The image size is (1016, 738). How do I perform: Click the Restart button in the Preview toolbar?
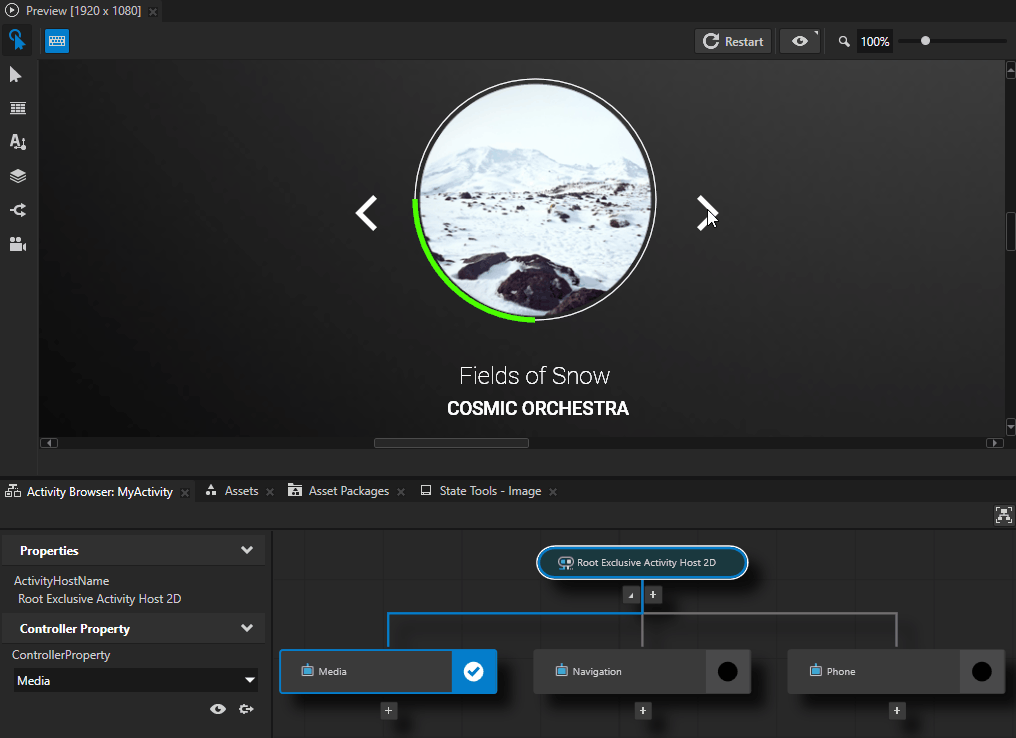pos(733,41)
